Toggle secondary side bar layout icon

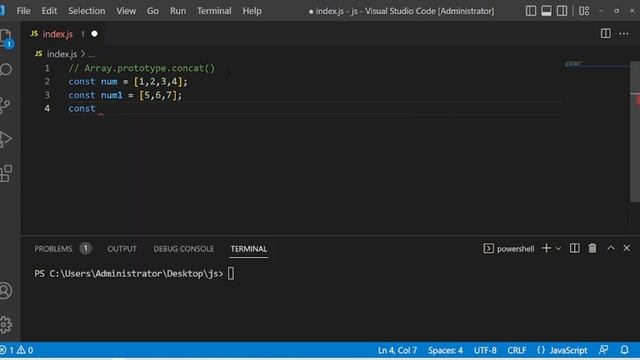click(562, 11)
